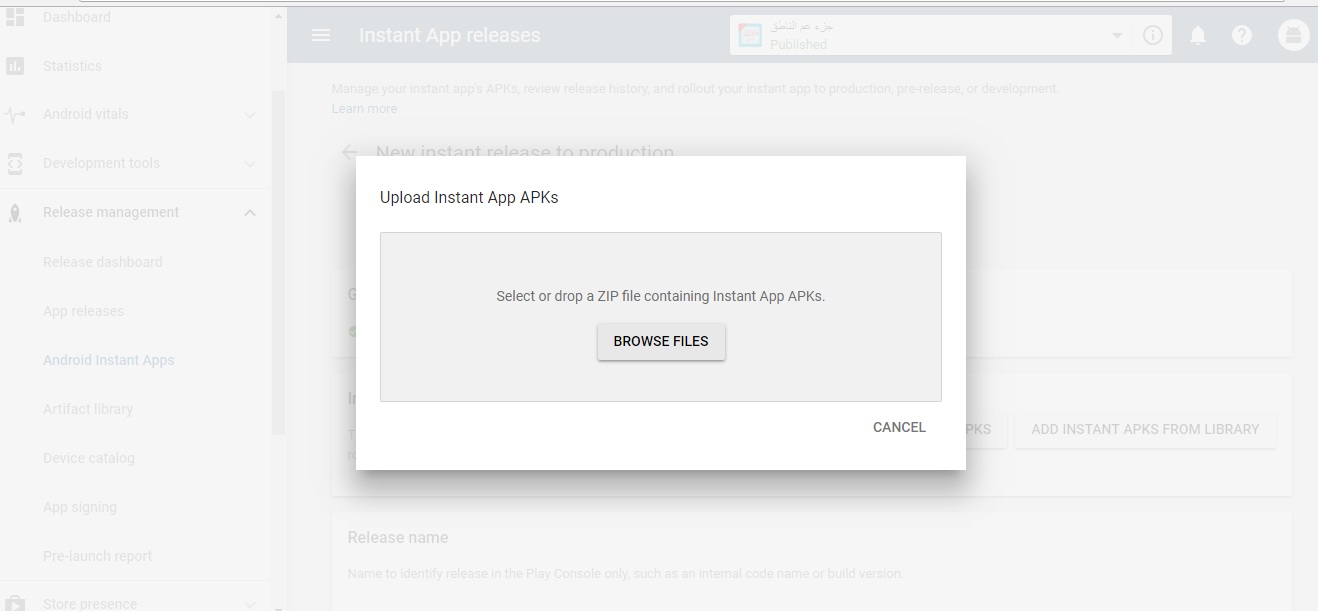Click the Android vitals menu label
Viewport: 1320px width, 613px height.
tap(85, 114)
